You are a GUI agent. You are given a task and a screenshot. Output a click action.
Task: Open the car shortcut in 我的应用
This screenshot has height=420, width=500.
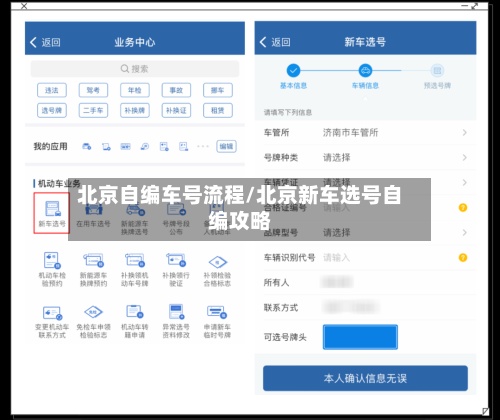point(87,146)
